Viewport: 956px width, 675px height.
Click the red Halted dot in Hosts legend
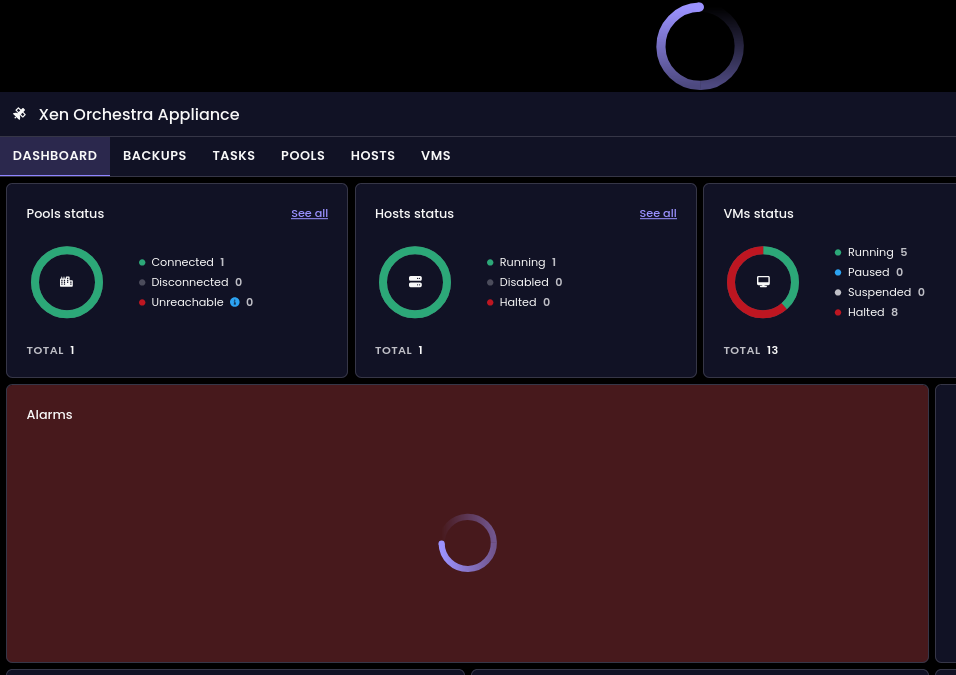coord(490,302)
